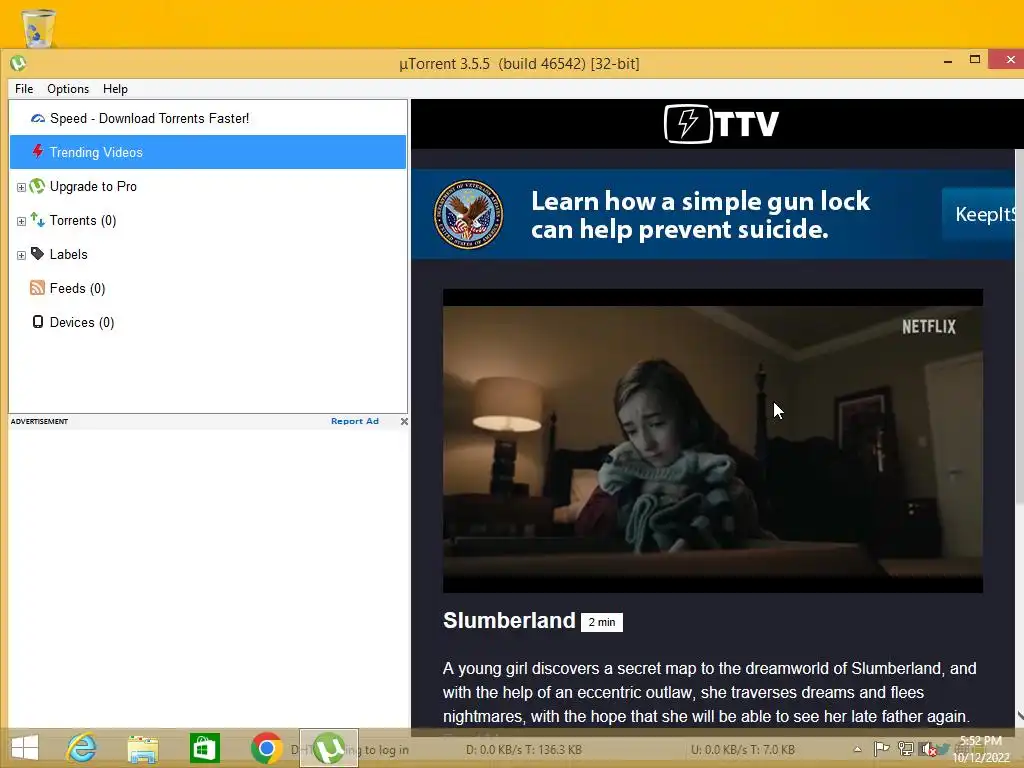The image size is (1024, 768).
Task: Click the Report Ad link
Action: (x=355, y=421)
